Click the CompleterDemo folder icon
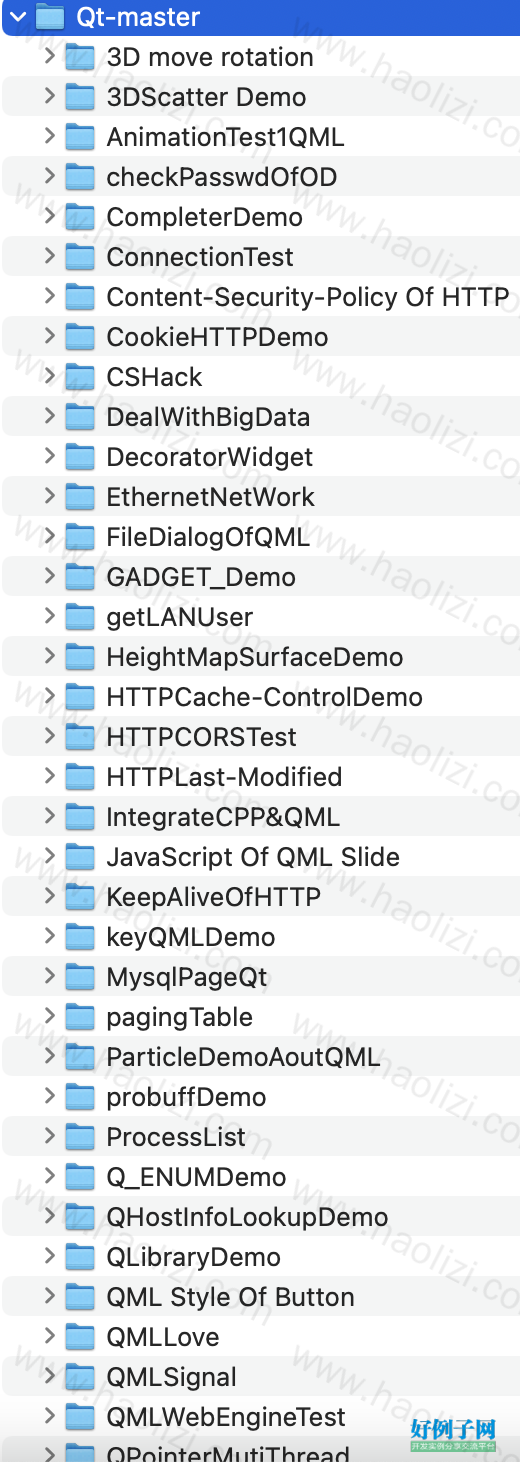This screenshot has width=520, height=1462. (80, 217)
